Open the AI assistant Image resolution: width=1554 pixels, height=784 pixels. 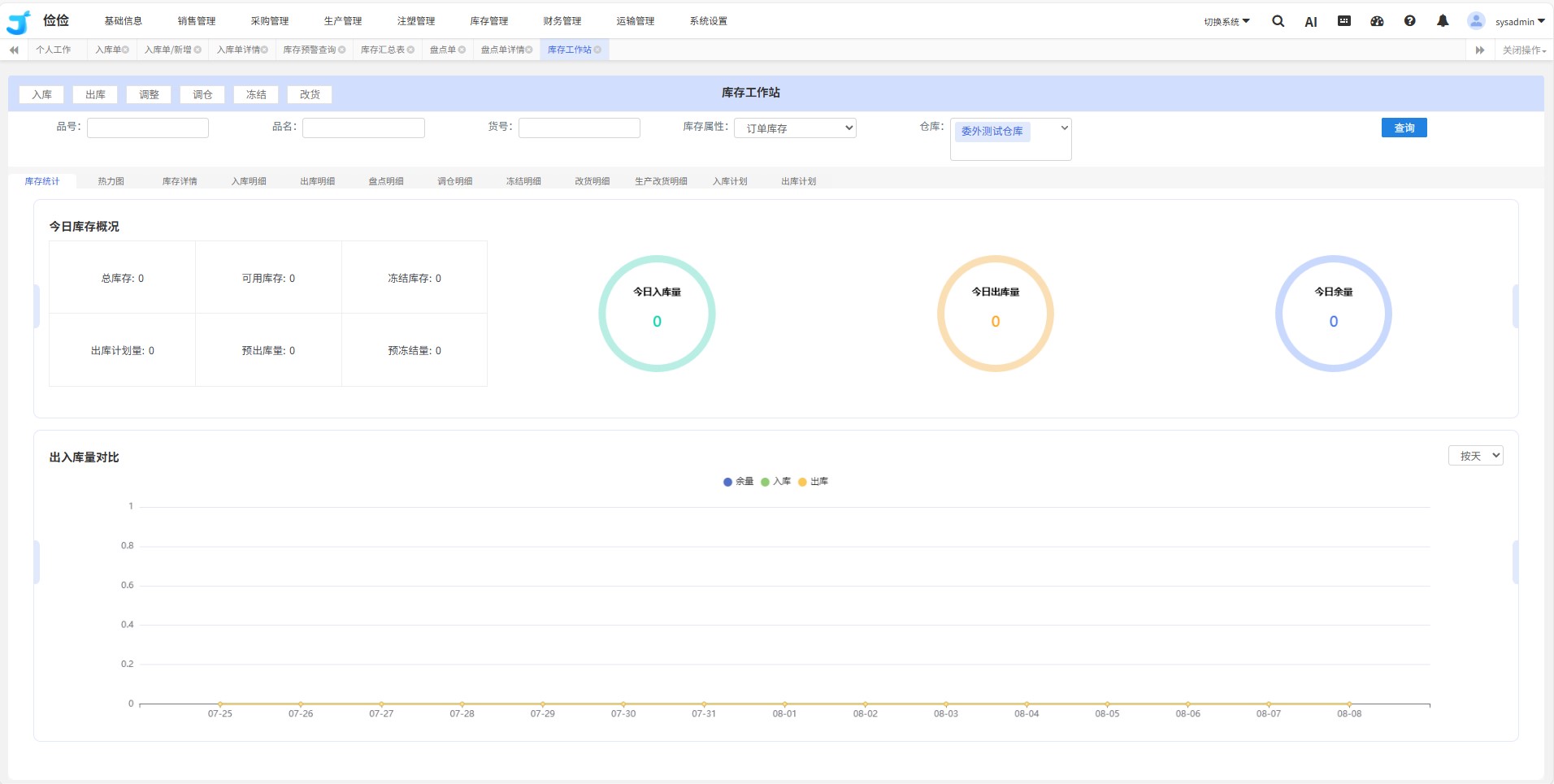click(x=1310, y=22)
